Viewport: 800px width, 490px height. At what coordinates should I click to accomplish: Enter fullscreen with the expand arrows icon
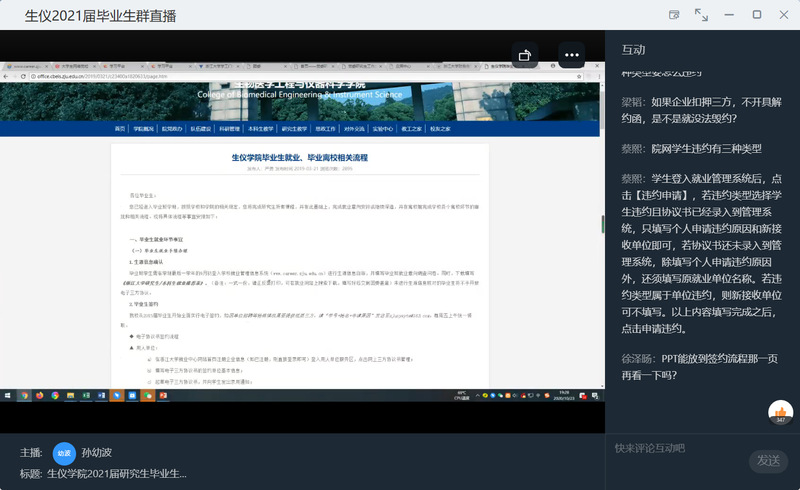(701, 15)
